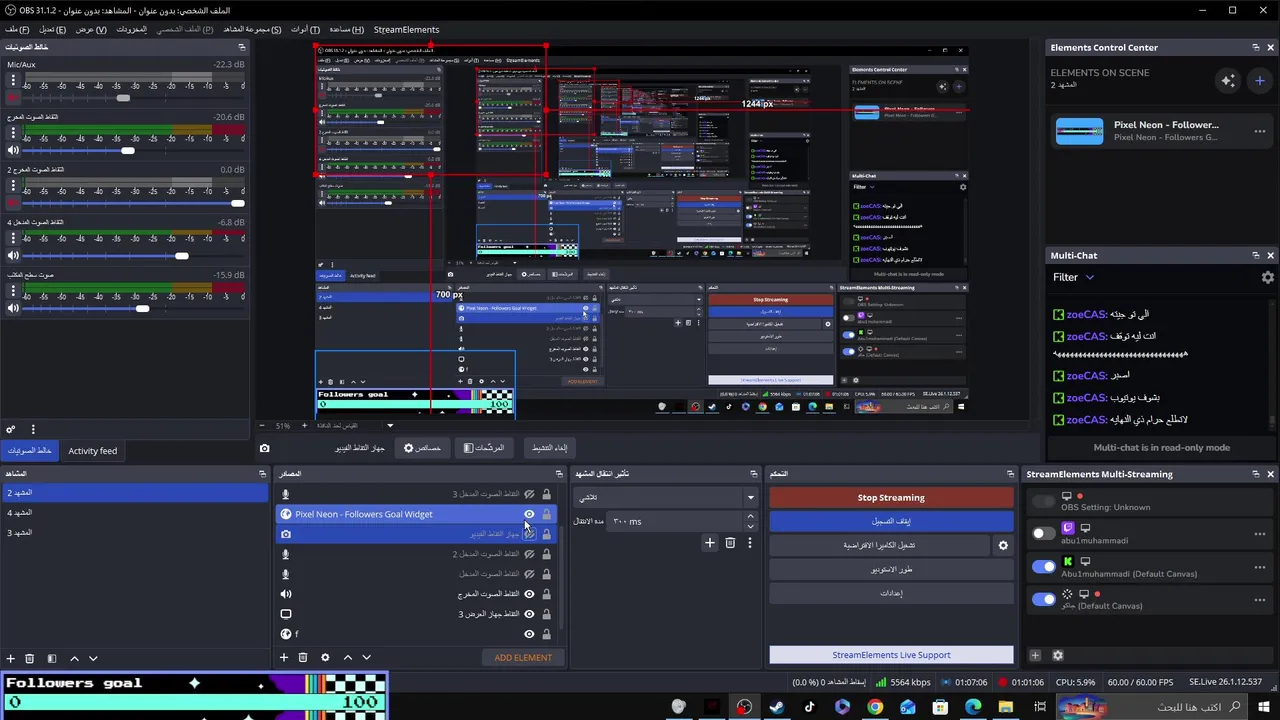Hide Pixel Neon Followers Goal Widget source
The width and height of the screenshot is (1280, 720).
click(529, 514)
